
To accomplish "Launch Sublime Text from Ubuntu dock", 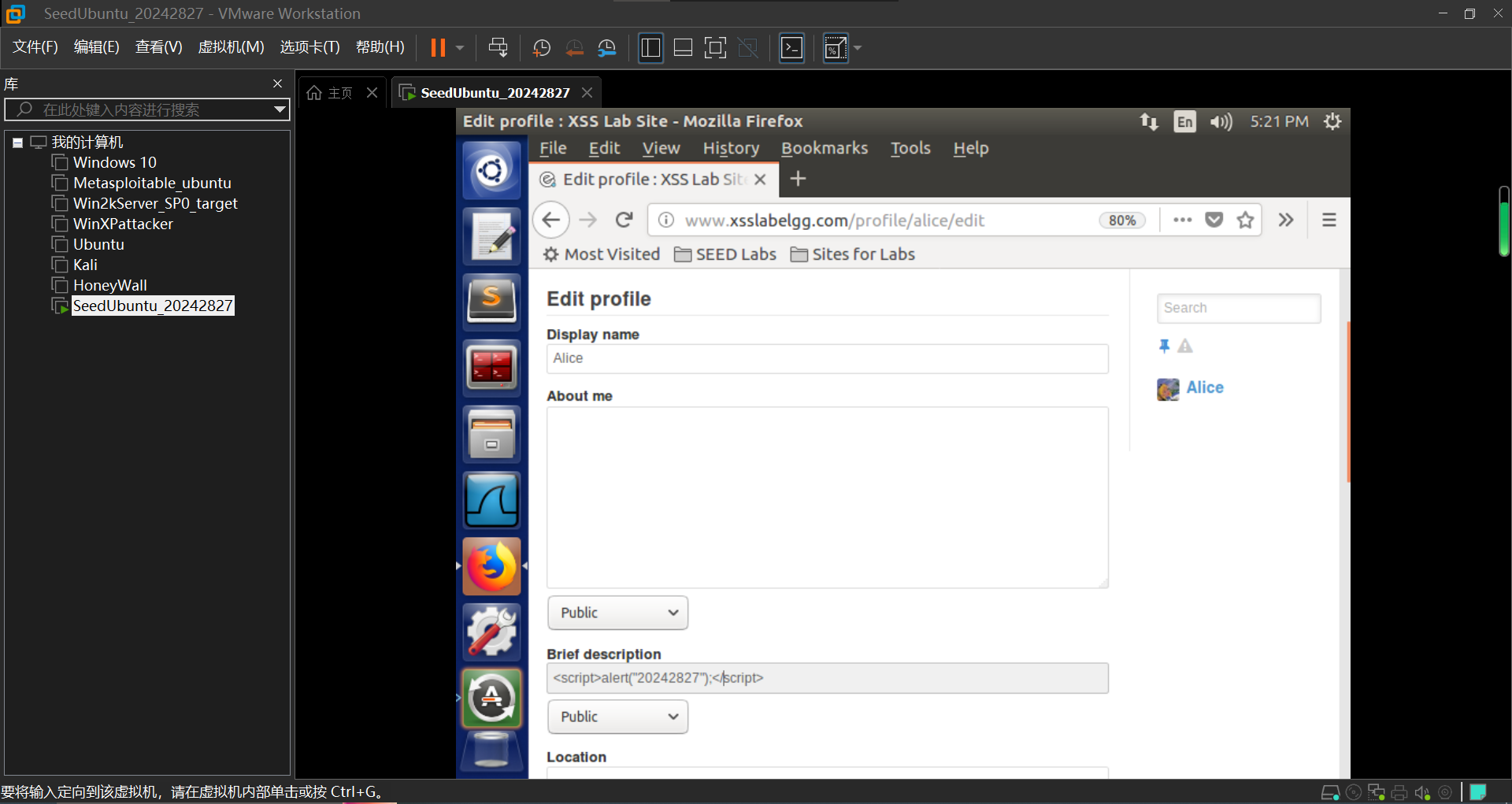I will [x=491, y=302].
